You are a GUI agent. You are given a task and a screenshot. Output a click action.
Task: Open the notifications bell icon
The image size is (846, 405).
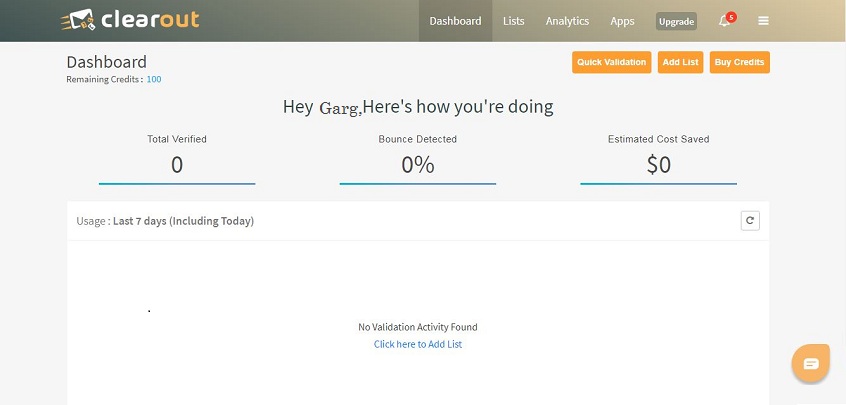click(724, 22)
